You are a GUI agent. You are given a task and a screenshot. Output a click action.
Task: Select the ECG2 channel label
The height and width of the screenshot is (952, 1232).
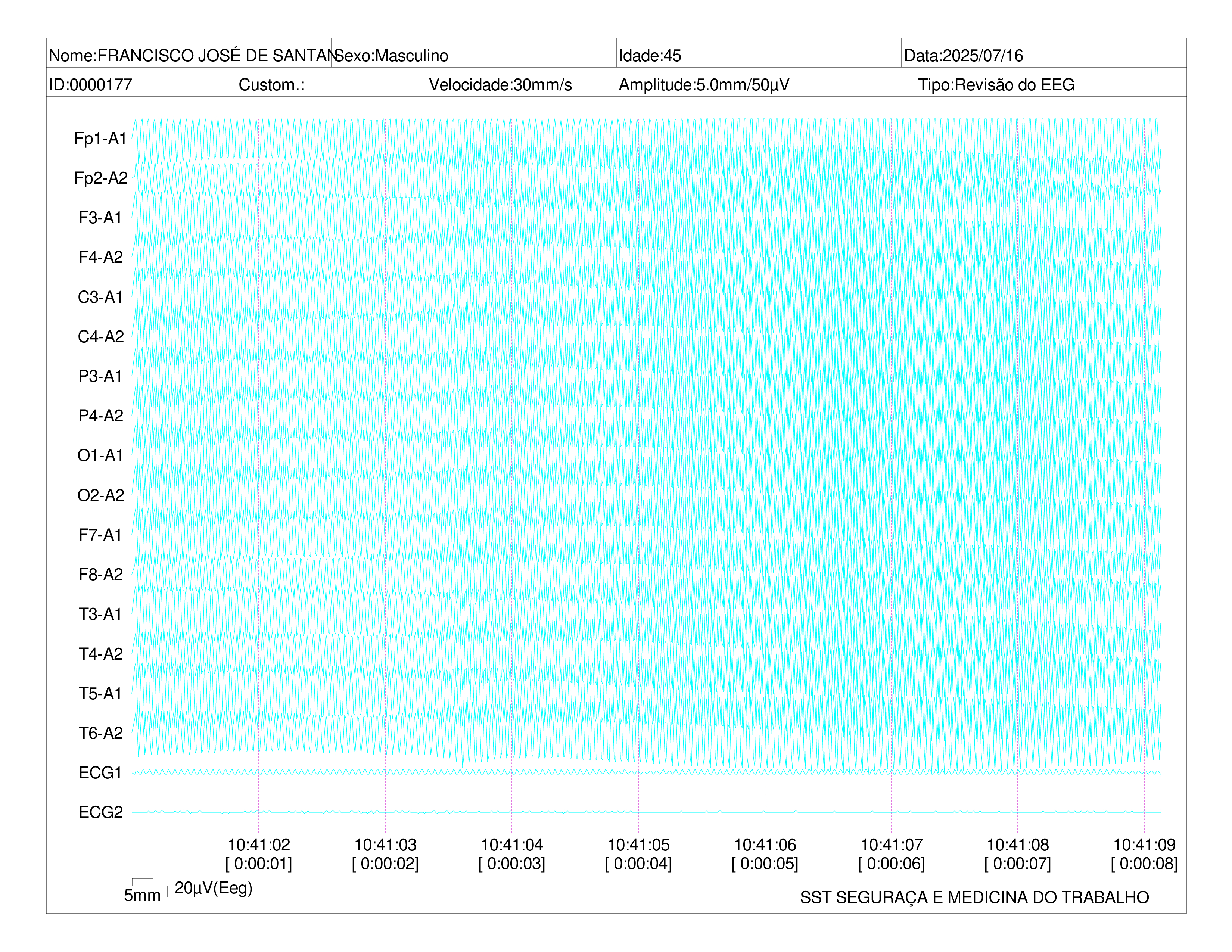pos(101,812)
